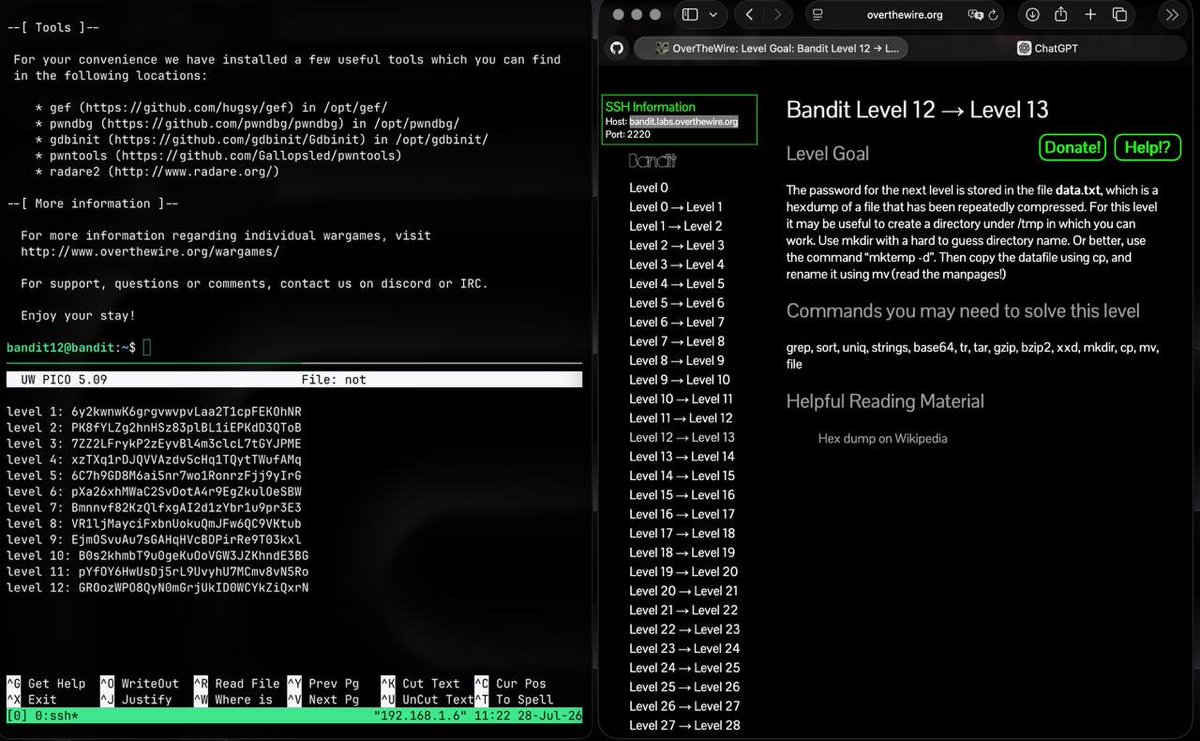This screenshot has width=1200, height=741.
Task: Click http://www.overthewire.org/wargames/ in terminal
Action: click(x=150, y=251)
